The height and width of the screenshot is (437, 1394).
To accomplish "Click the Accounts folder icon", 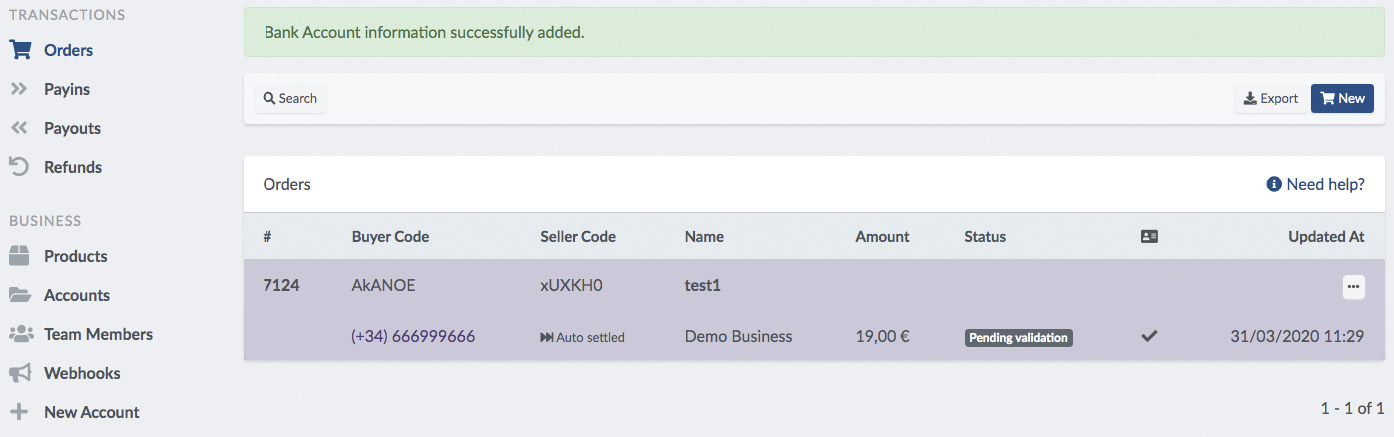I will pyautogui.click(x=20, y=295).
